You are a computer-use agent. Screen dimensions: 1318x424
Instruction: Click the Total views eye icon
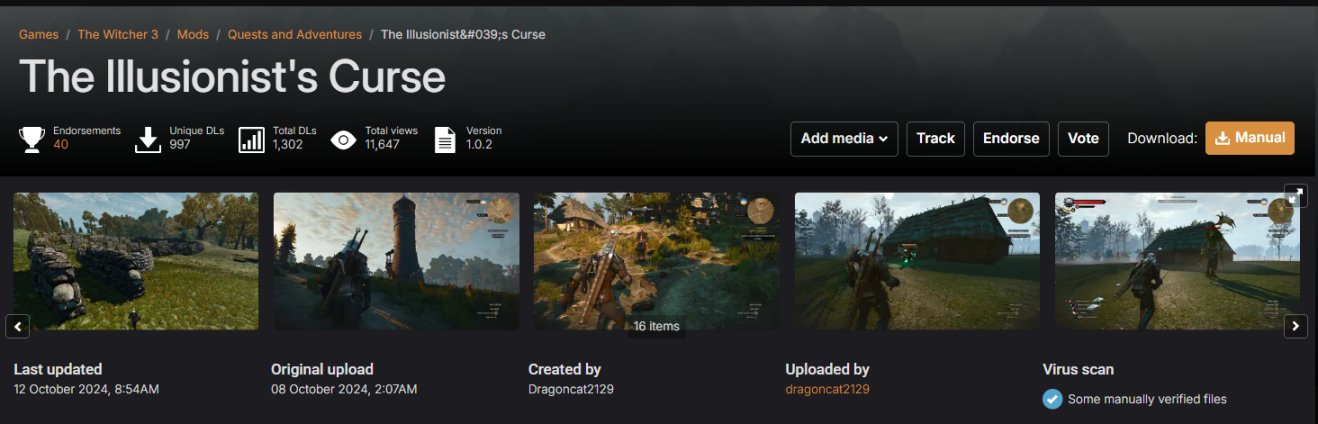[344, 139]
